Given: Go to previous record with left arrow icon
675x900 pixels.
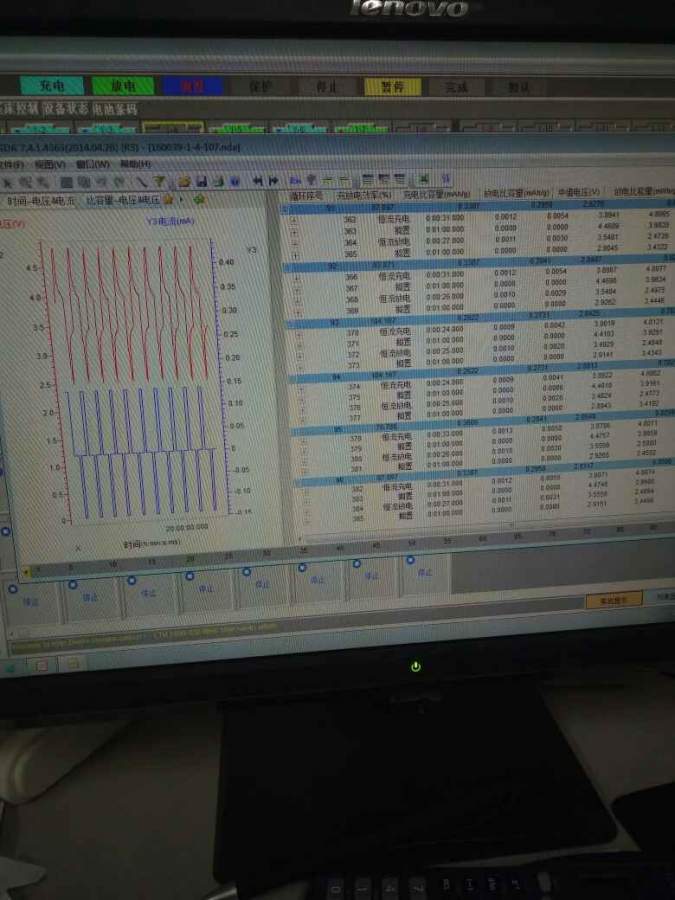Looking at the screenshot, I should [257, 181].
